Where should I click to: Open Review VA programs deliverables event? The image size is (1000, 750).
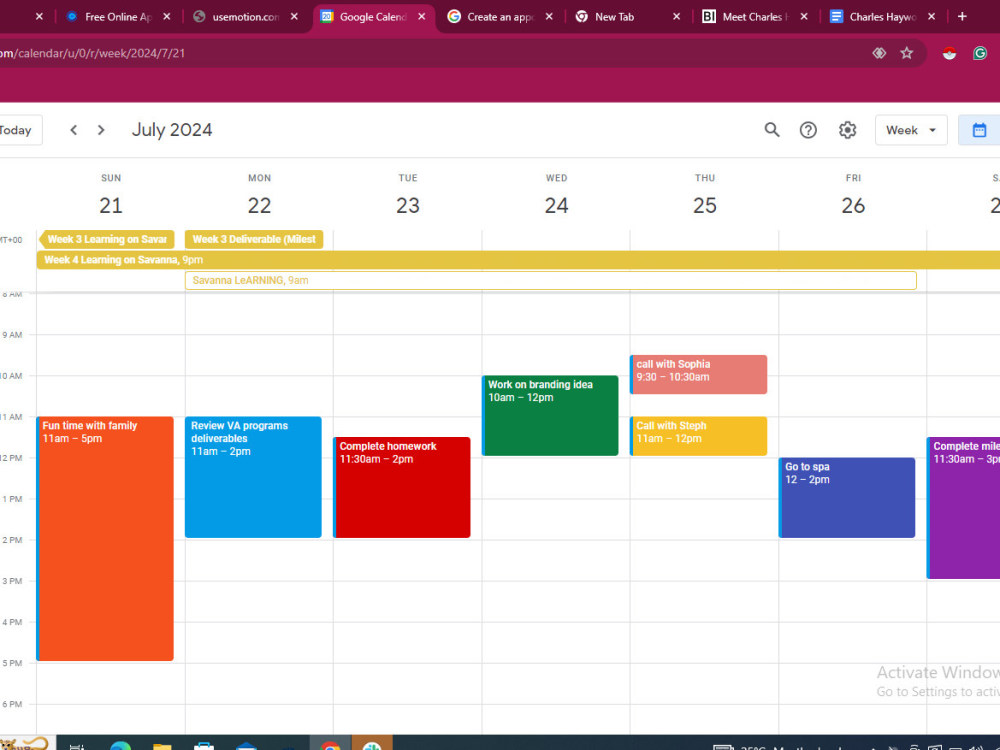pyautogui.click(x=253, y=477)
